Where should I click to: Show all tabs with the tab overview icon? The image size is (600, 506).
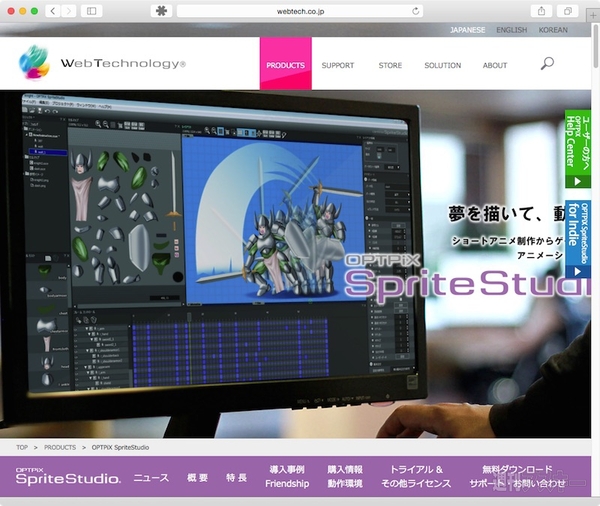(568, 11)
